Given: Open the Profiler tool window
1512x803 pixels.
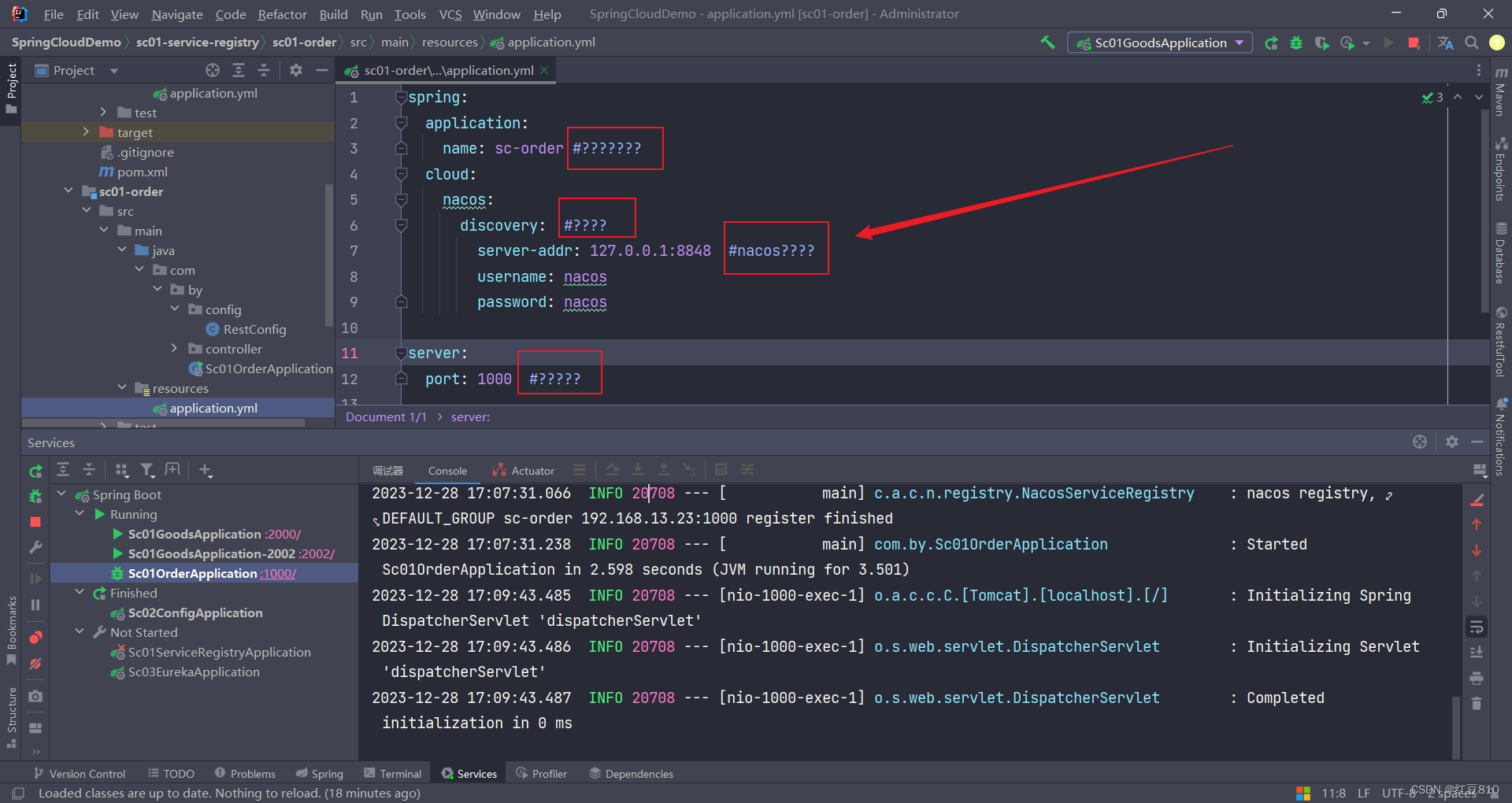Looking at the screenshot, I should coord(542,774).
